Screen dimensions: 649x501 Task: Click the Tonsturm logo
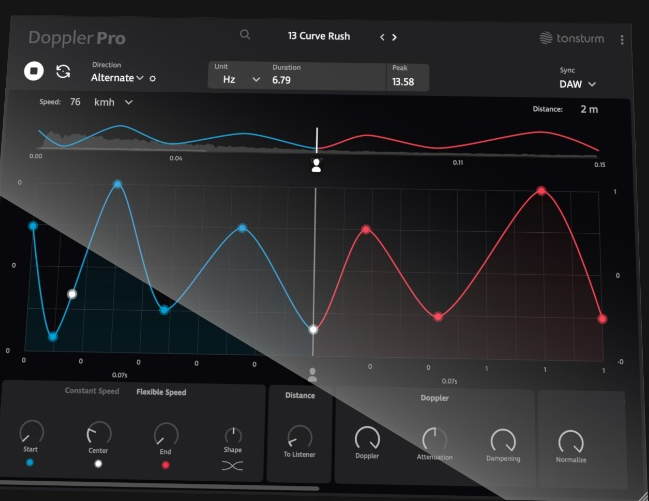click(x=572, y=38)
